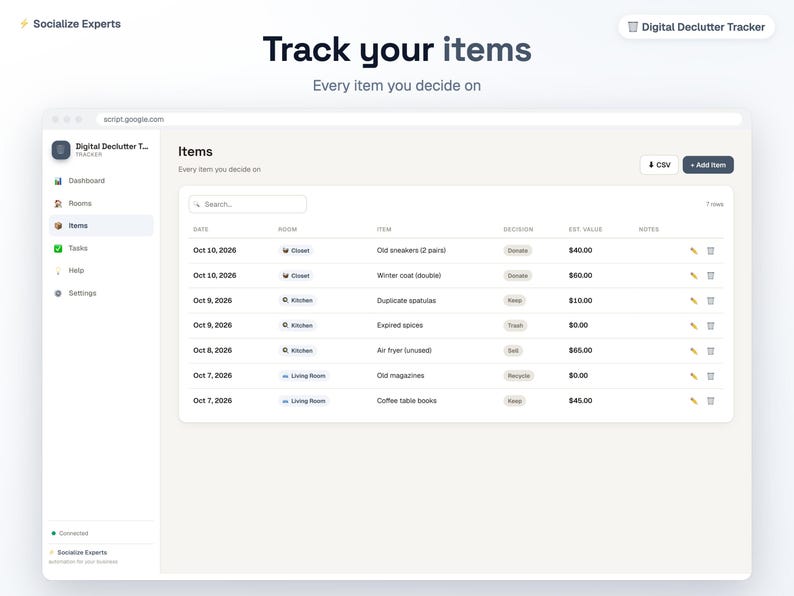
Task: Click the Settings gear icon
Action: tap(58, 293)
